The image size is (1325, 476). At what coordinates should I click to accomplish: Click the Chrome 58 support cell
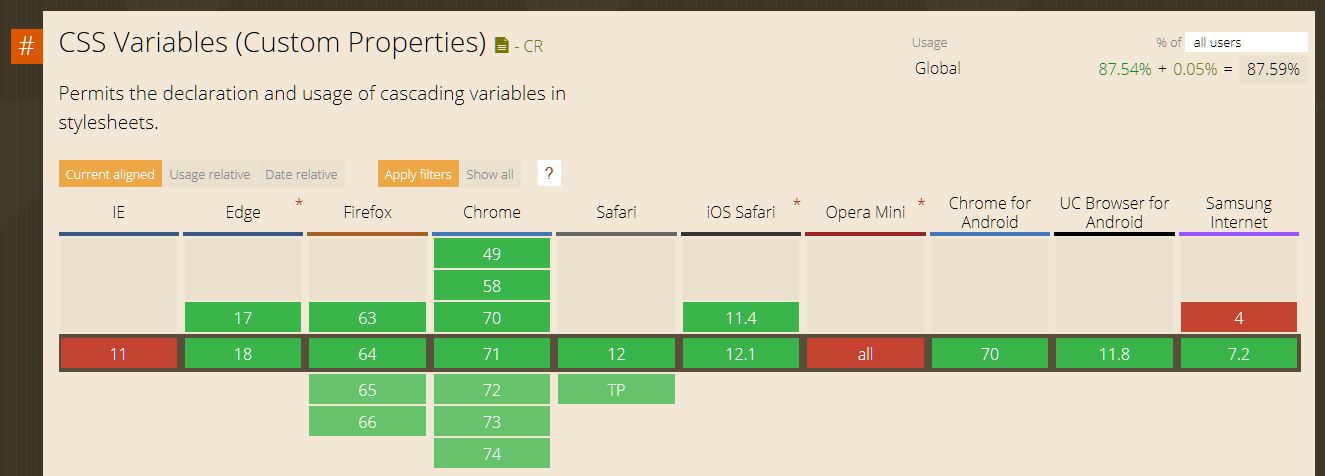click(x=492, y=285)
